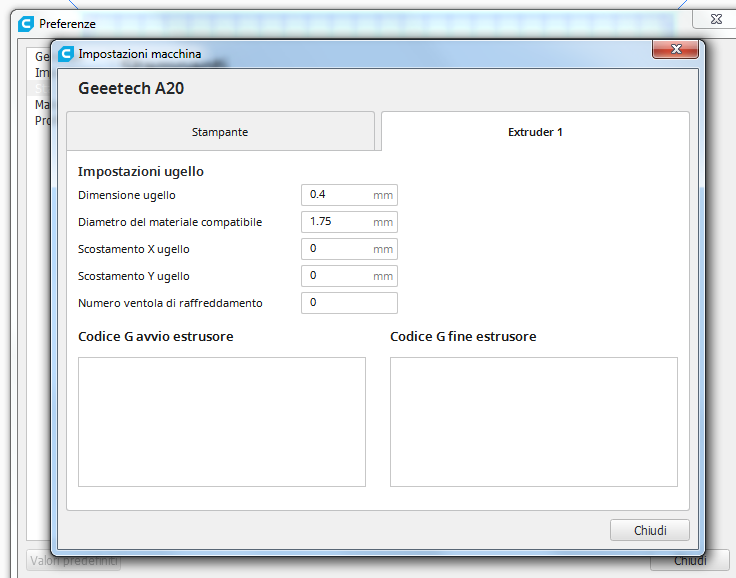
Task: Click the Cura icon in Preferenze title bar
Action: (x=26, y=23)
